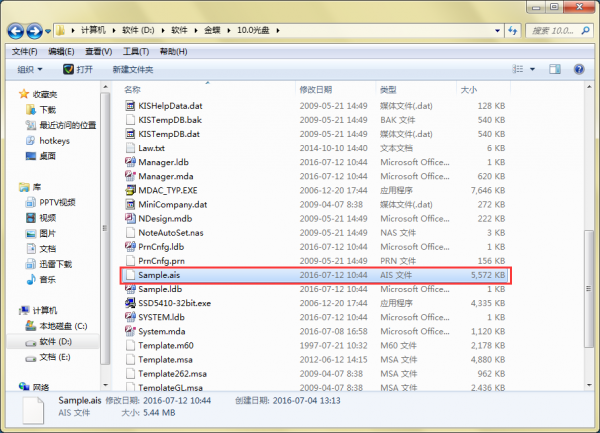Screen dimensions: 600x433
Task: Click the Manager.mda file icon
Action: (x=129, y=175)
